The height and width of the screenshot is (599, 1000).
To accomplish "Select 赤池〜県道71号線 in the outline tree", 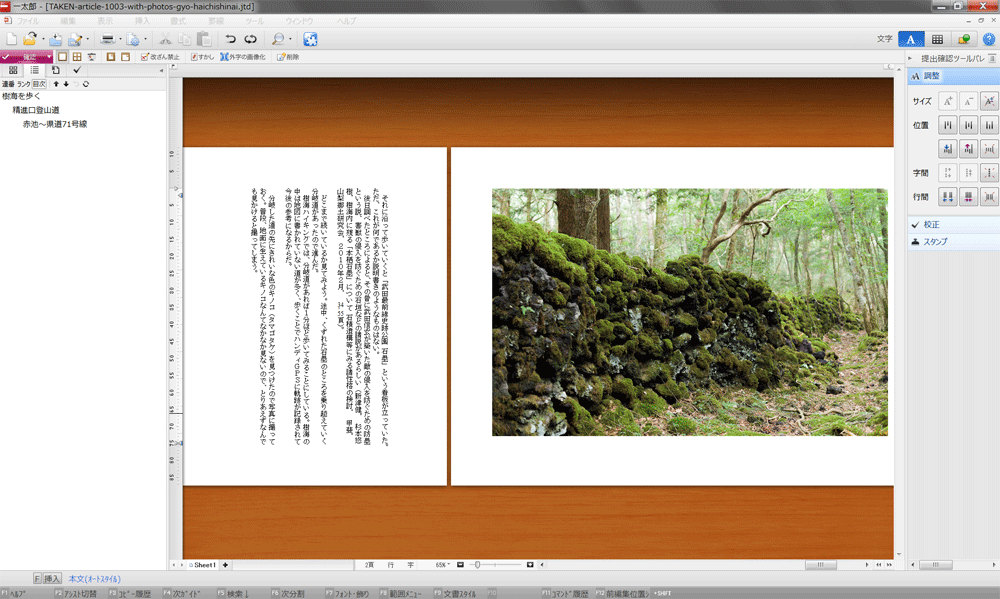I will click(55, 124).
